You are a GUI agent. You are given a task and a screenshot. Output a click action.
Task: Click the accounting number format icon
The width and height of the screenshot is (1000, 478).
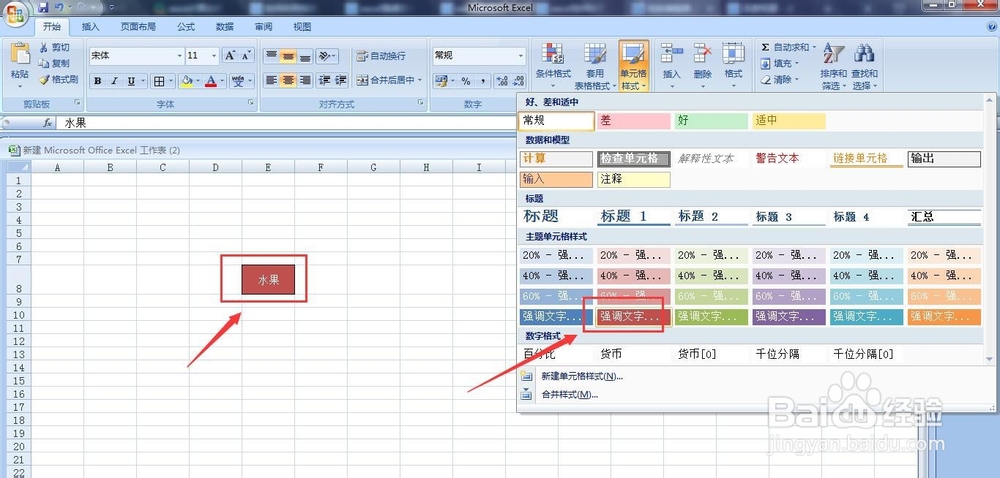[x=440, y=81]
